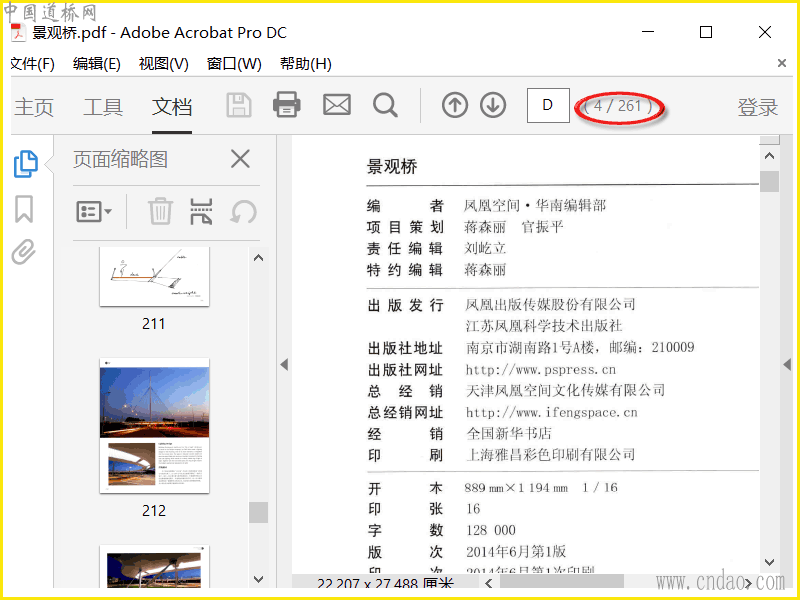Open the 文件(F) menu
Viewport: 800px width, 600px height.
click(32, 64)
